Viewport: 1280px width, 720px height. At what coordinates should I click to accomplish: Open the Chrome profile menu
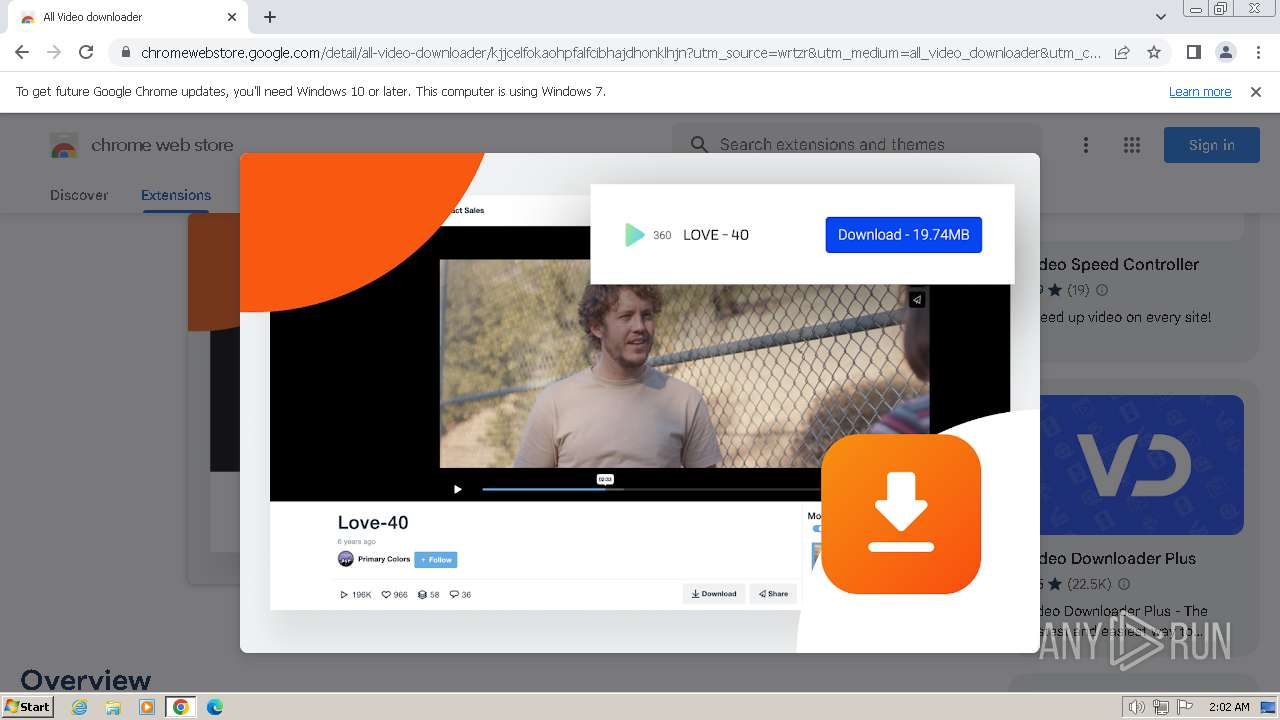pyautogui.click(x=1225, y=52)
